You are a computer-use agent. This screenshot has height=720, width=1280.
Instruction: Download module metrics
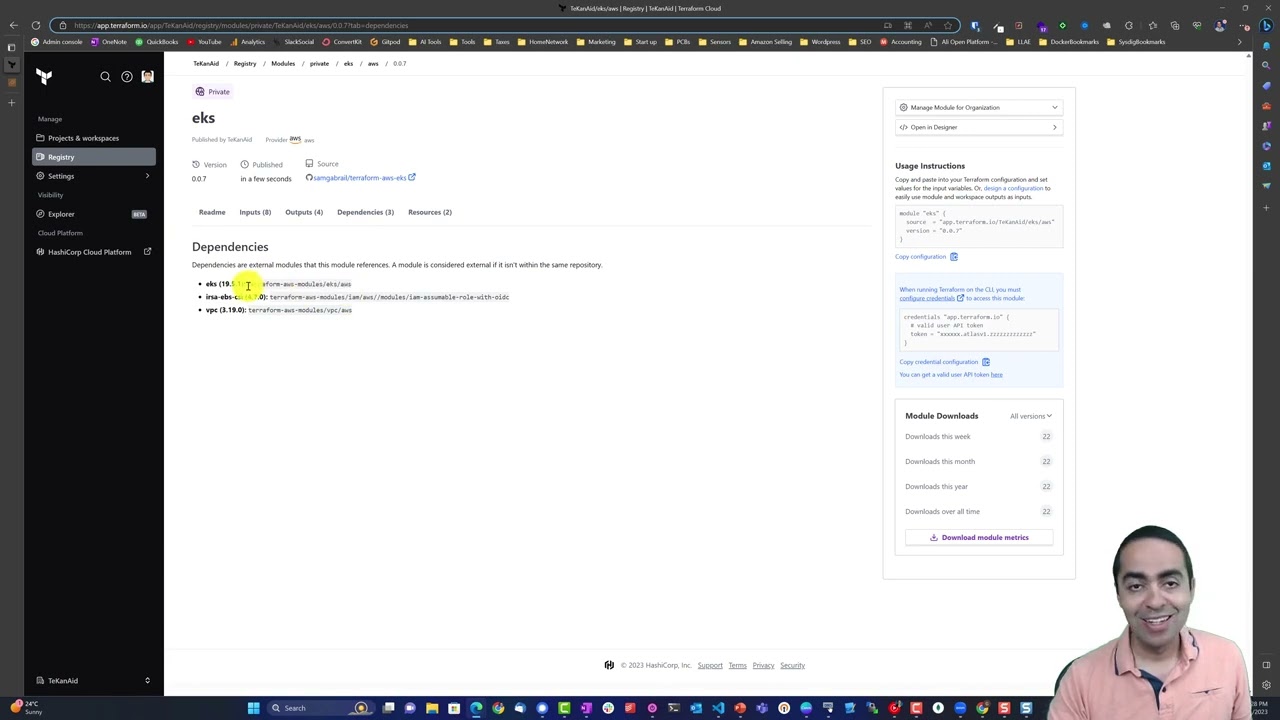(x=978, y=538)
